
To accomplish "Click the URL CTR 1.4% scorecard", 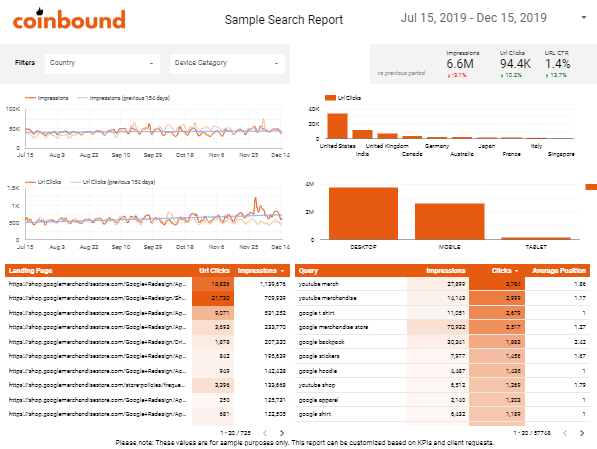I will 557,64.
